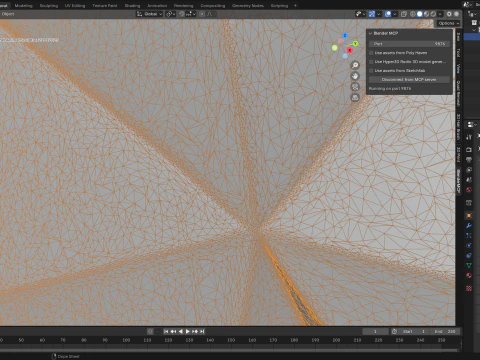480x360 pixels.
Task: Open the Physics properties icon
Action: click(469, 246)
